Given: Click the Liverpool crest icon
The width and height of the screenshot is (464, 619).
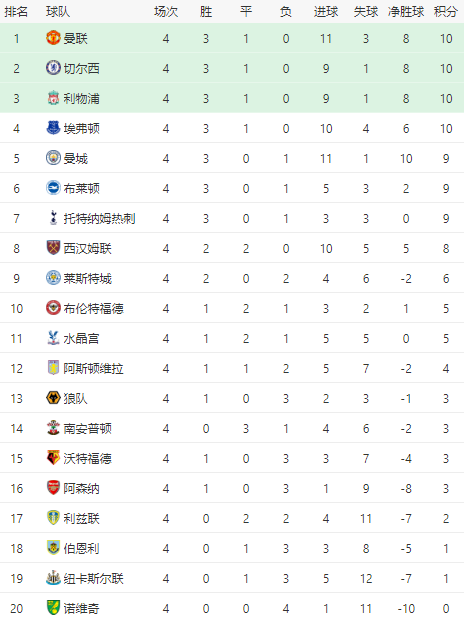Looking at the screenshot, I should (53, 98).
